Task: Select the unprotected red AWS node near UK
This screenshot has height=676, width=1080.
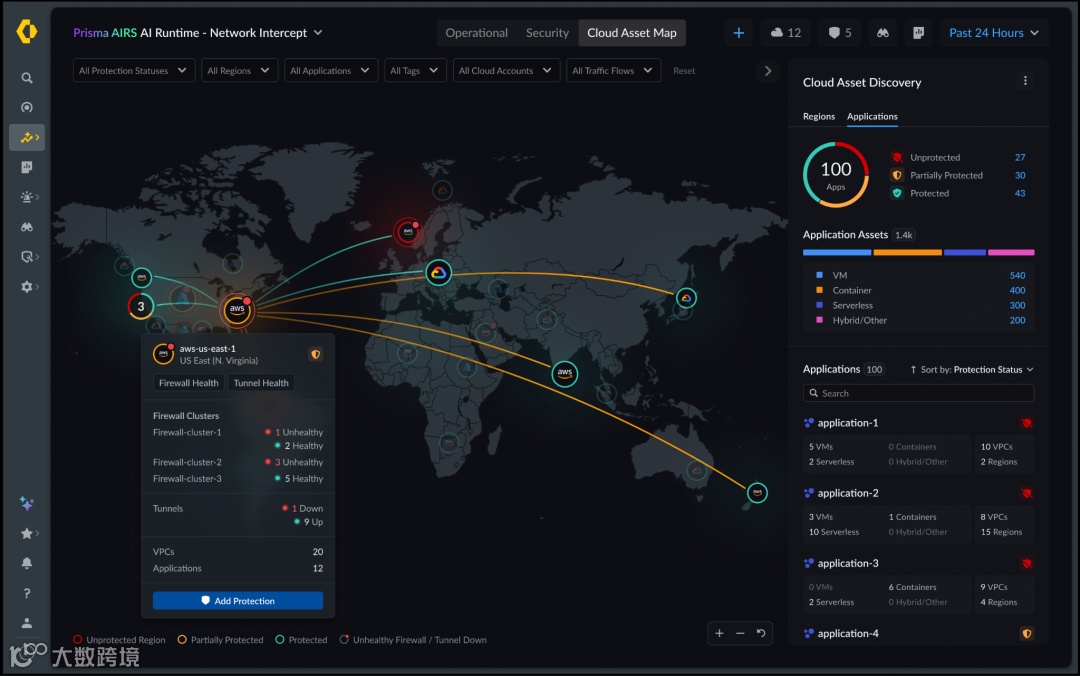Action: [x=408, y=232]
